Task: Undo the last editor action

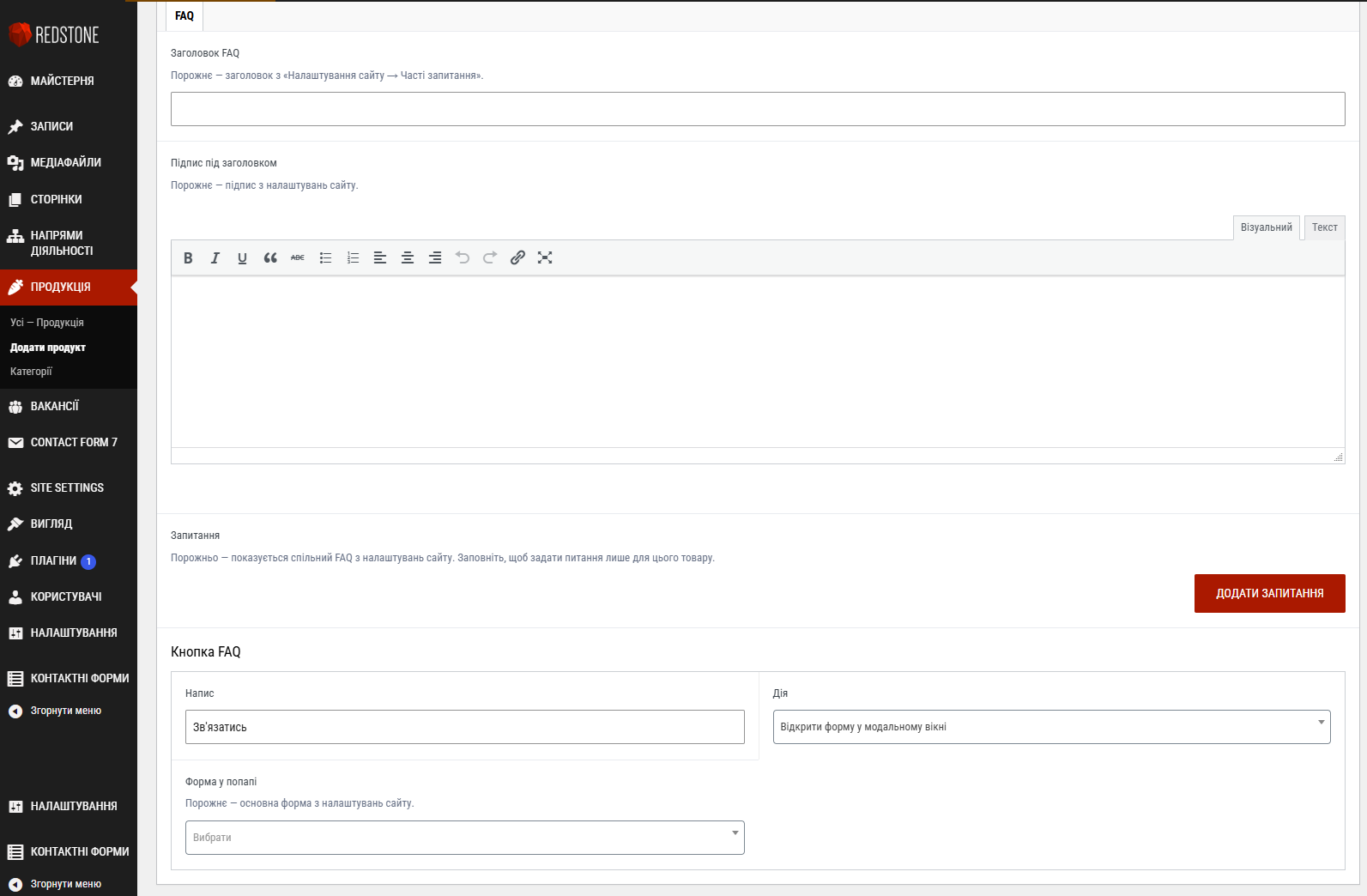Action: (463, 257)
